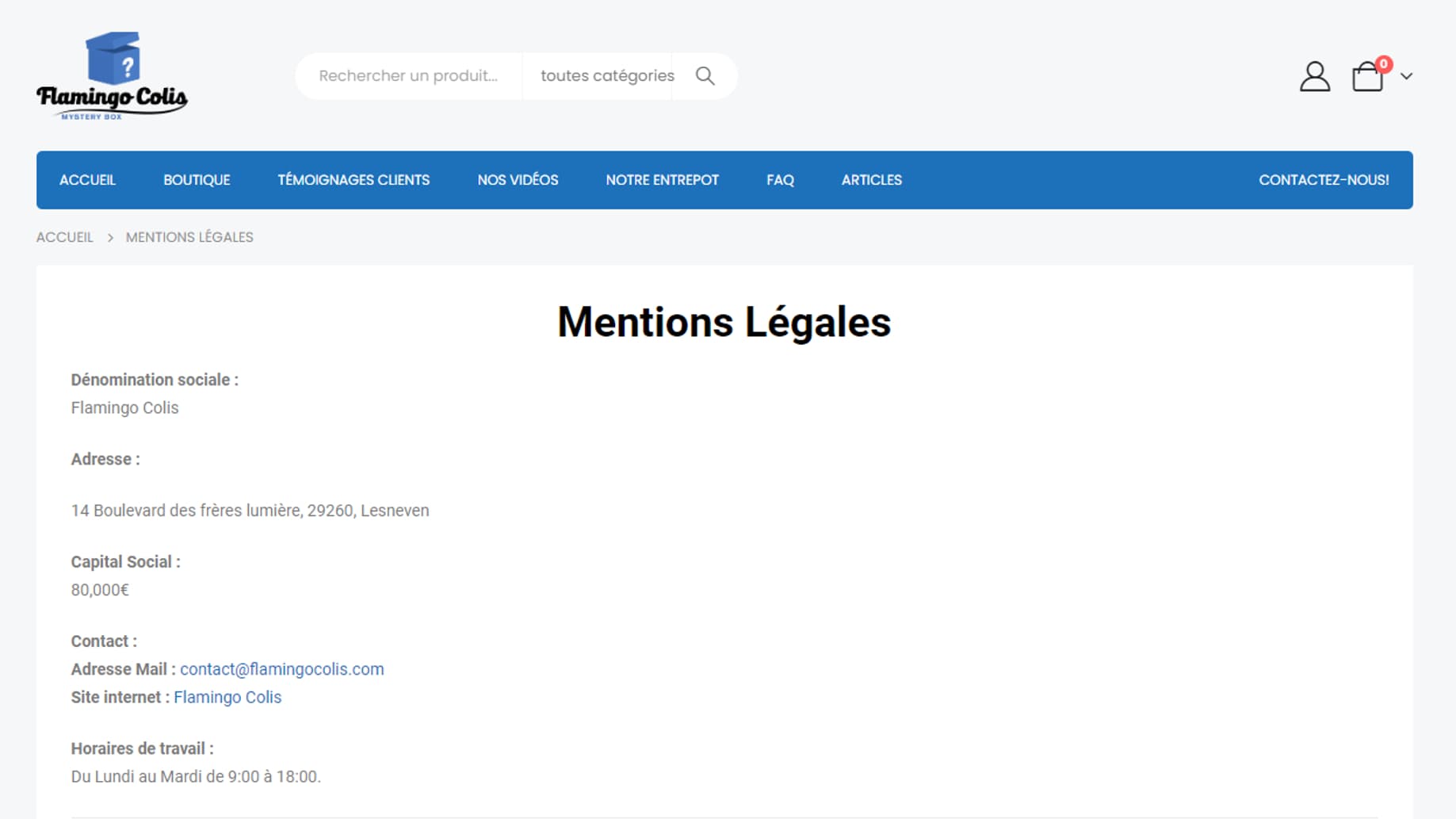Open the 'toutes catégories' dropdown
The image size is (1456, 819).
607,76
